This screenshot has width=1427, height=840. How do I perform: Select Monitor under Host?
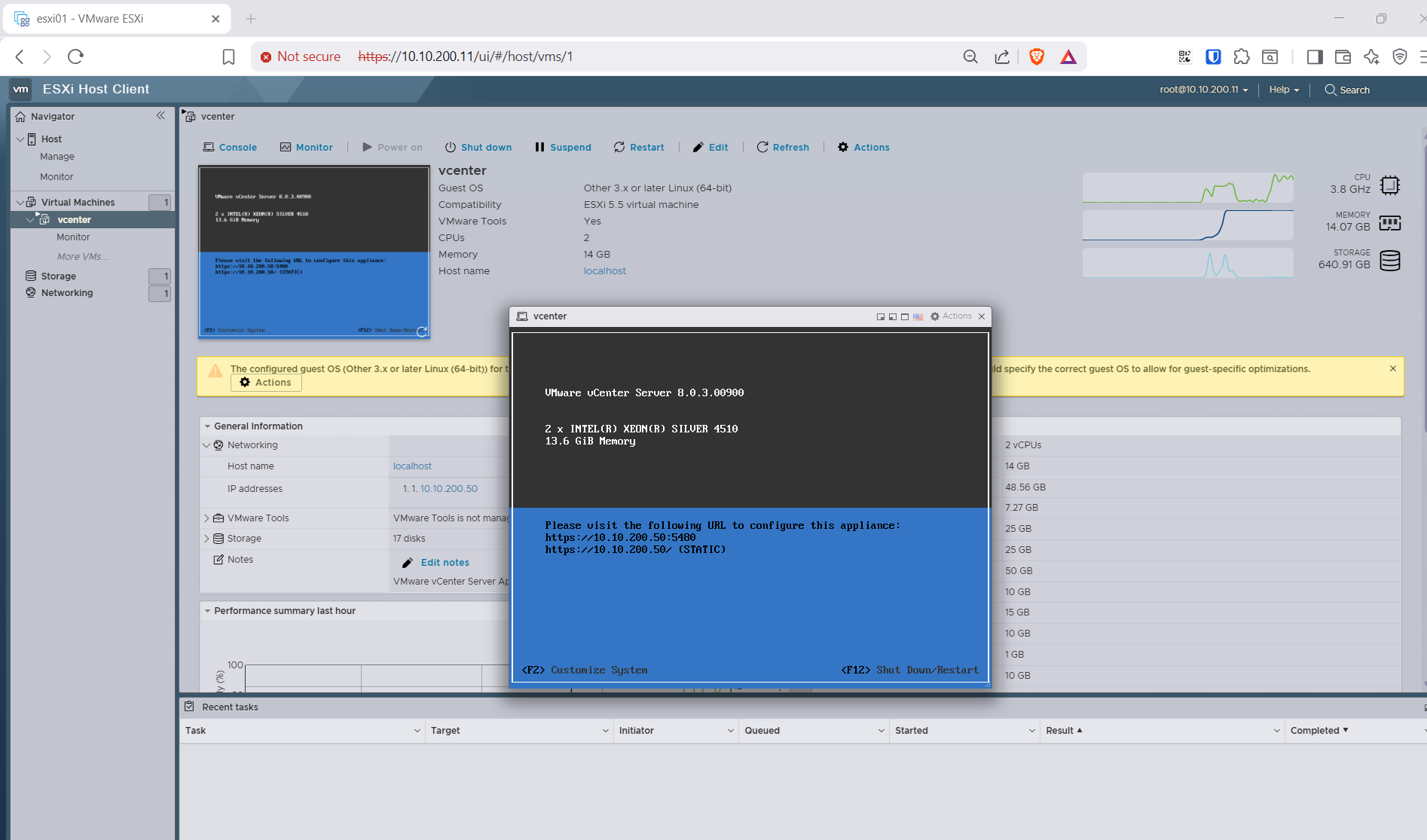click(57, 177)
